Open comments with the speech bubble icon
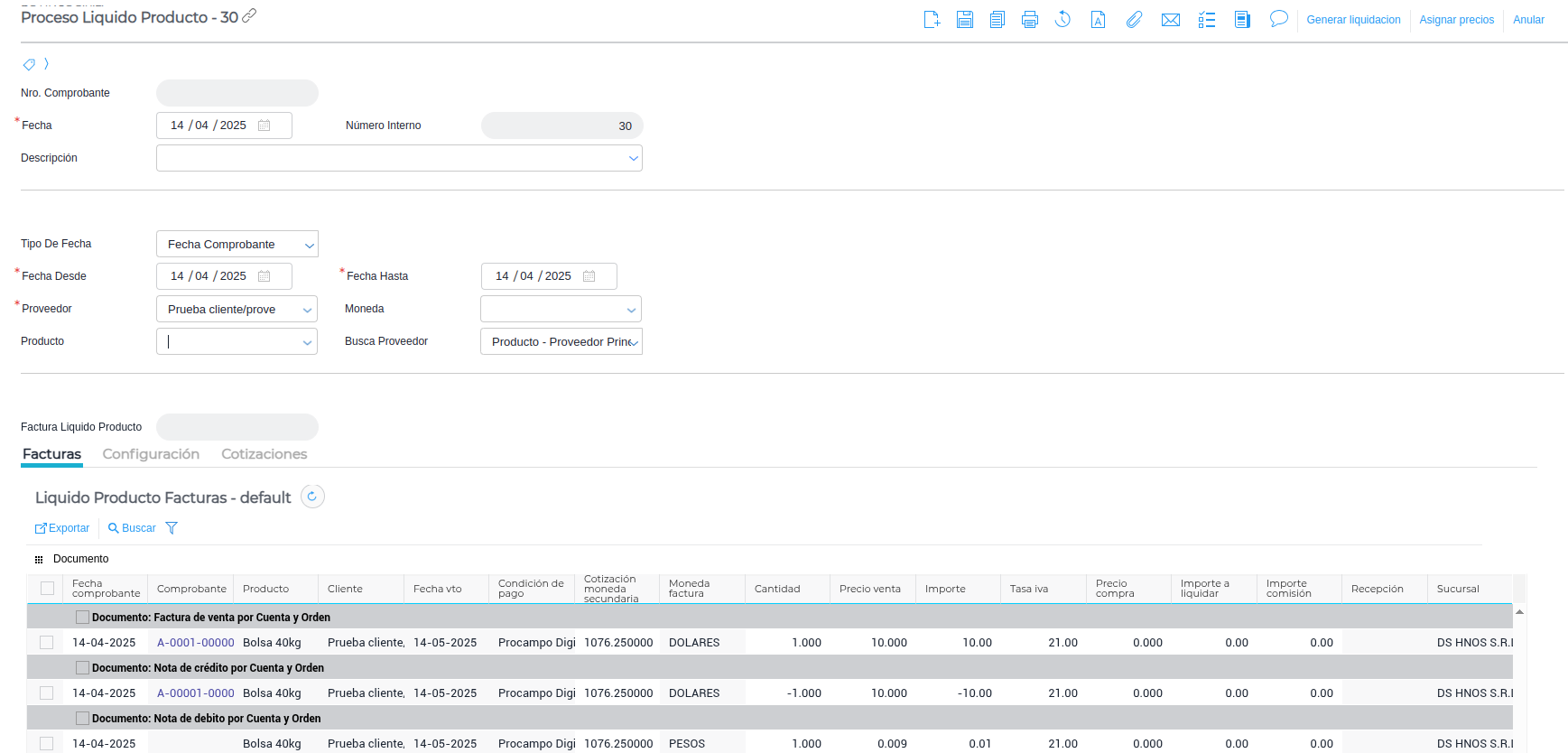This screenshot has width=1568, height=753. (x=1278, y=19)
